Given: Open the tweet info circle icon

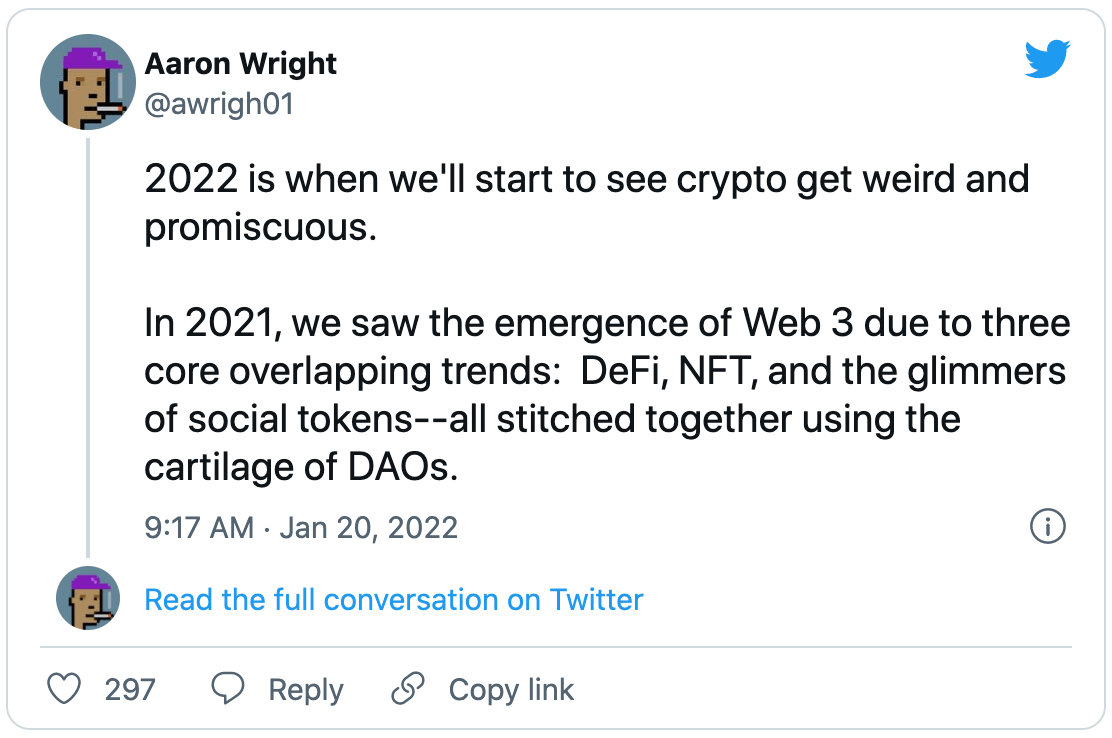Looking at the screenshot, I should click(1047, 526).
